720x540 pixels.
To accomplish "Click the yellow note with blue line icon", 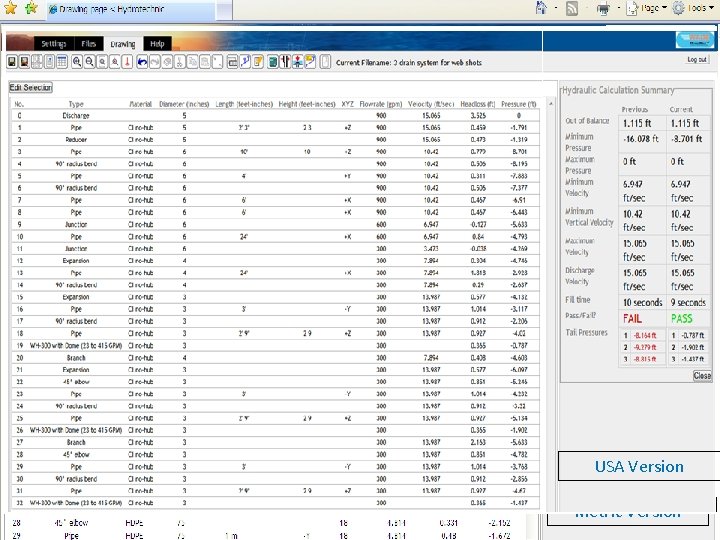I will (310, 62).
